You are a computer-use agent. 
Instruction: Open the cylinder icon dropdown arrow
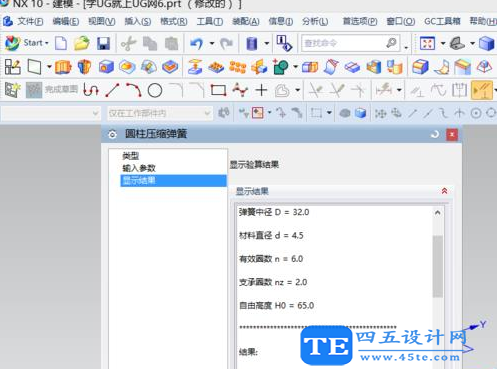[267, 43]
